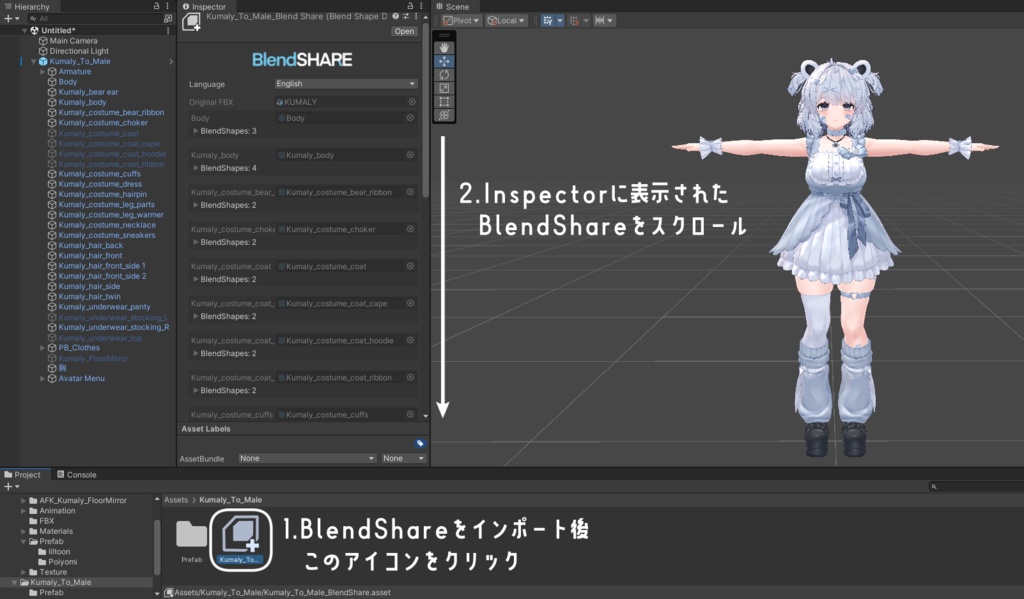Expand the Armature object in Hierarchy
Viewport: 1024px width, 599px height.
coord(42,72)
